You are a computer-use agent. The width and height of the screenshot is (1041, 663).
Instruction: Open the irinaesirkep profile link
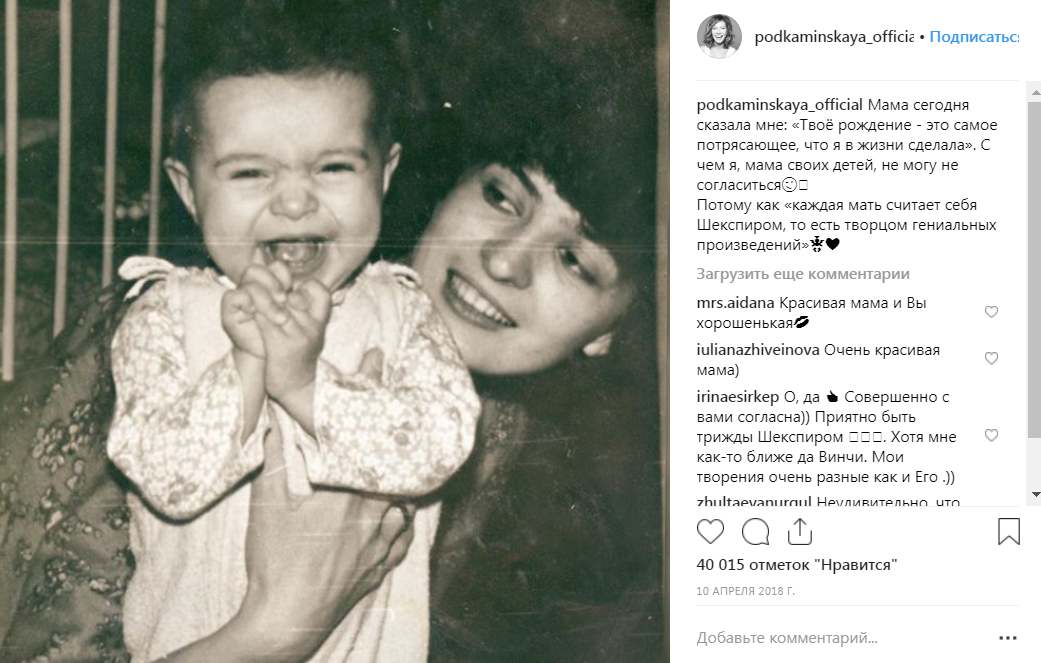tap(738, 397)
